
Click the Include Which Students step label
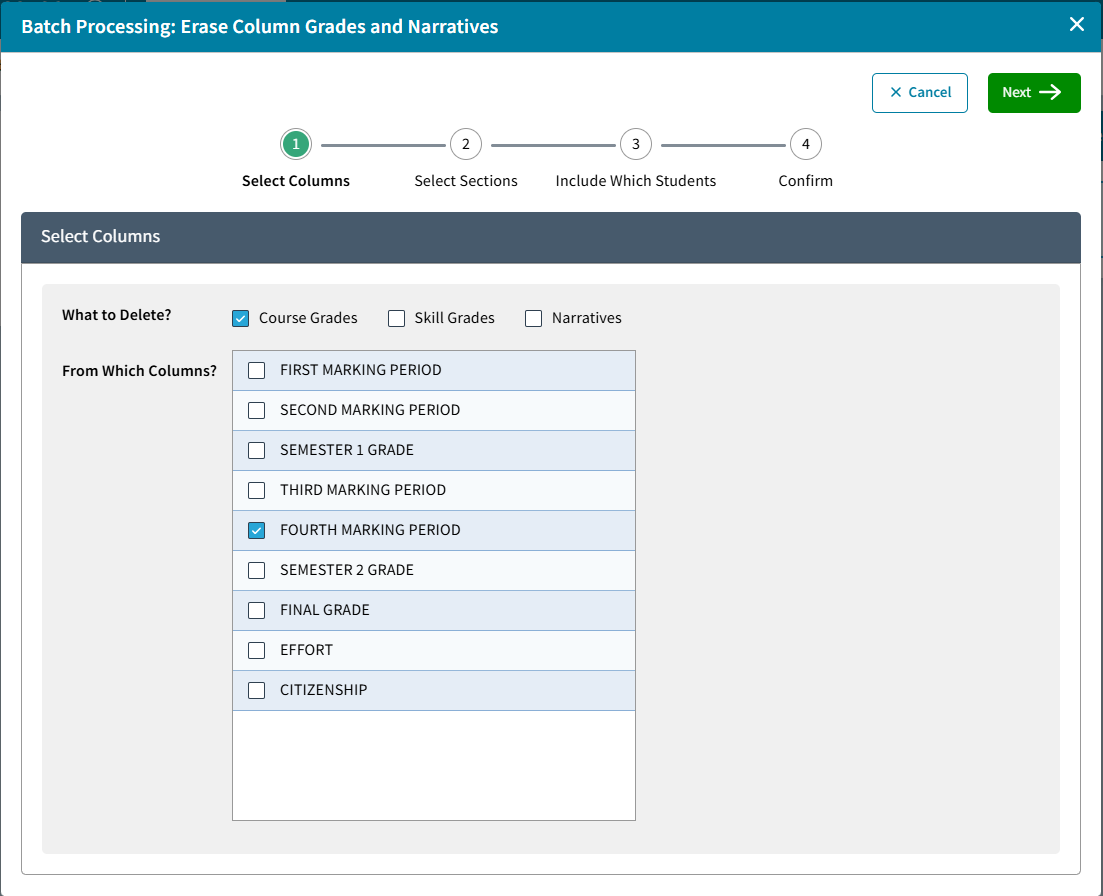pyautogui.click(x=636, y=181)
